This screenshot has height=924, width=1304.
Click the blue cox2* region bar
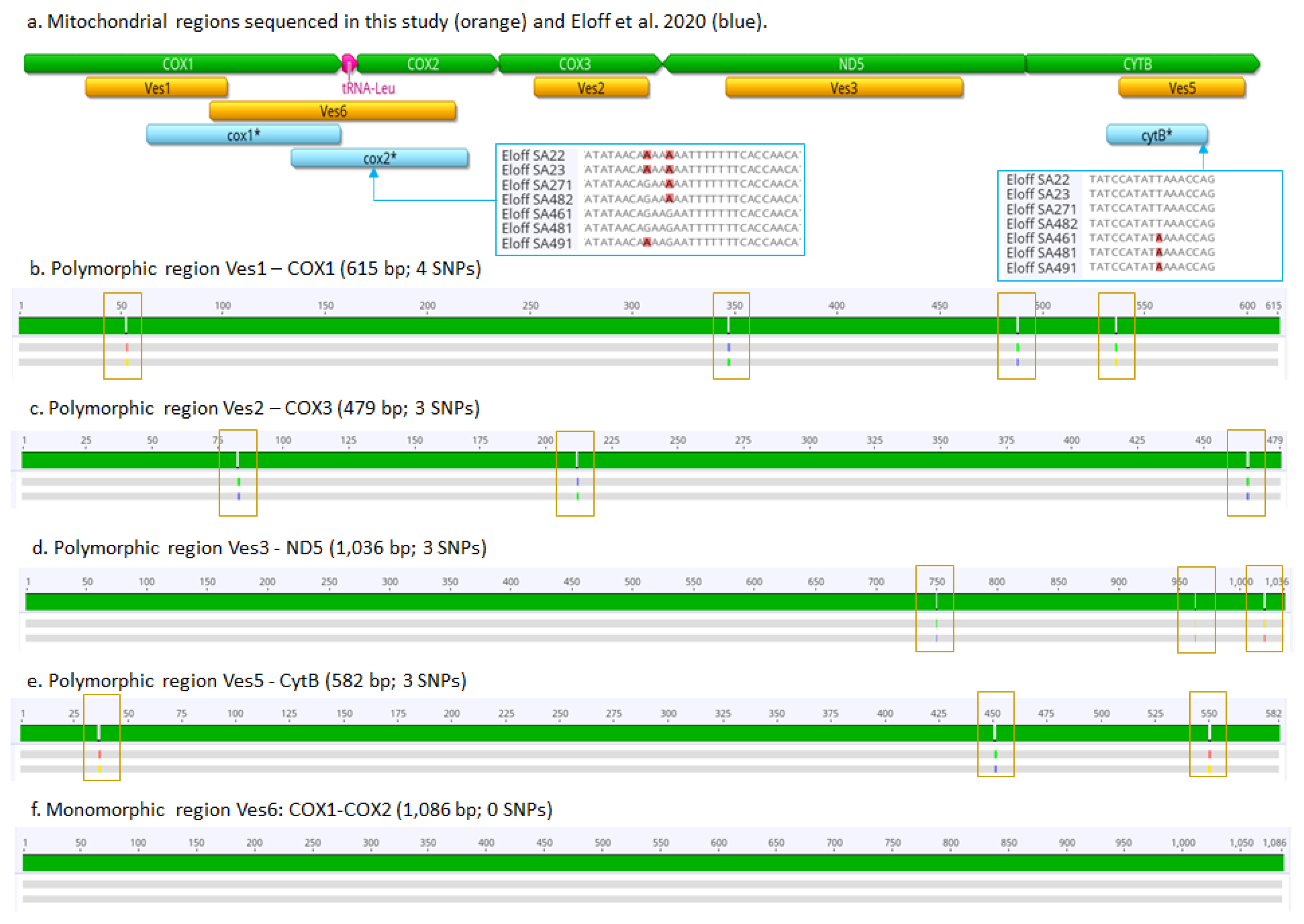tap(380, 158)
